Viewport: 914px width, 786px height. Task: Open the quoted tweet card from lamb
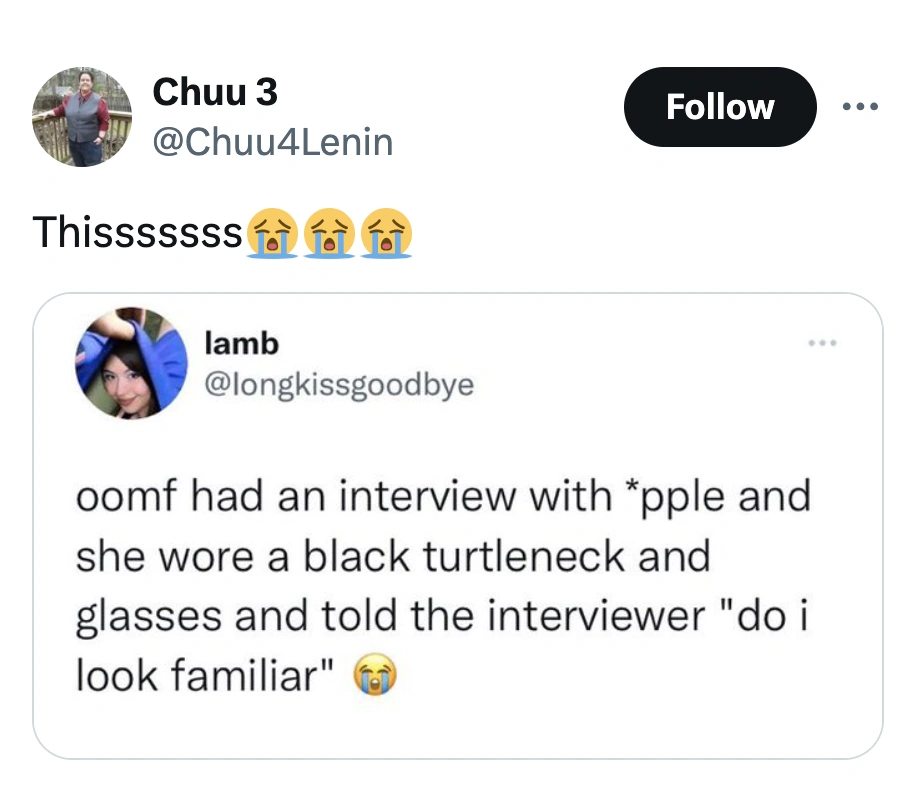pyautogui.click(x=457, y=522)
